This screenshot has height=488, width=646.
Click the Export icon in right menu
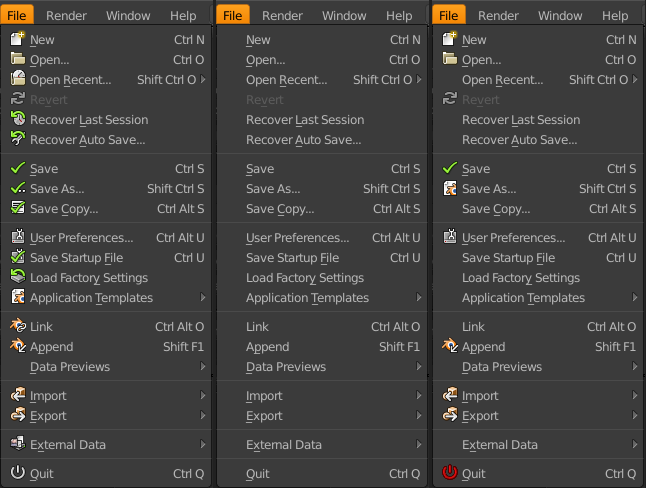tap(449, 415)
